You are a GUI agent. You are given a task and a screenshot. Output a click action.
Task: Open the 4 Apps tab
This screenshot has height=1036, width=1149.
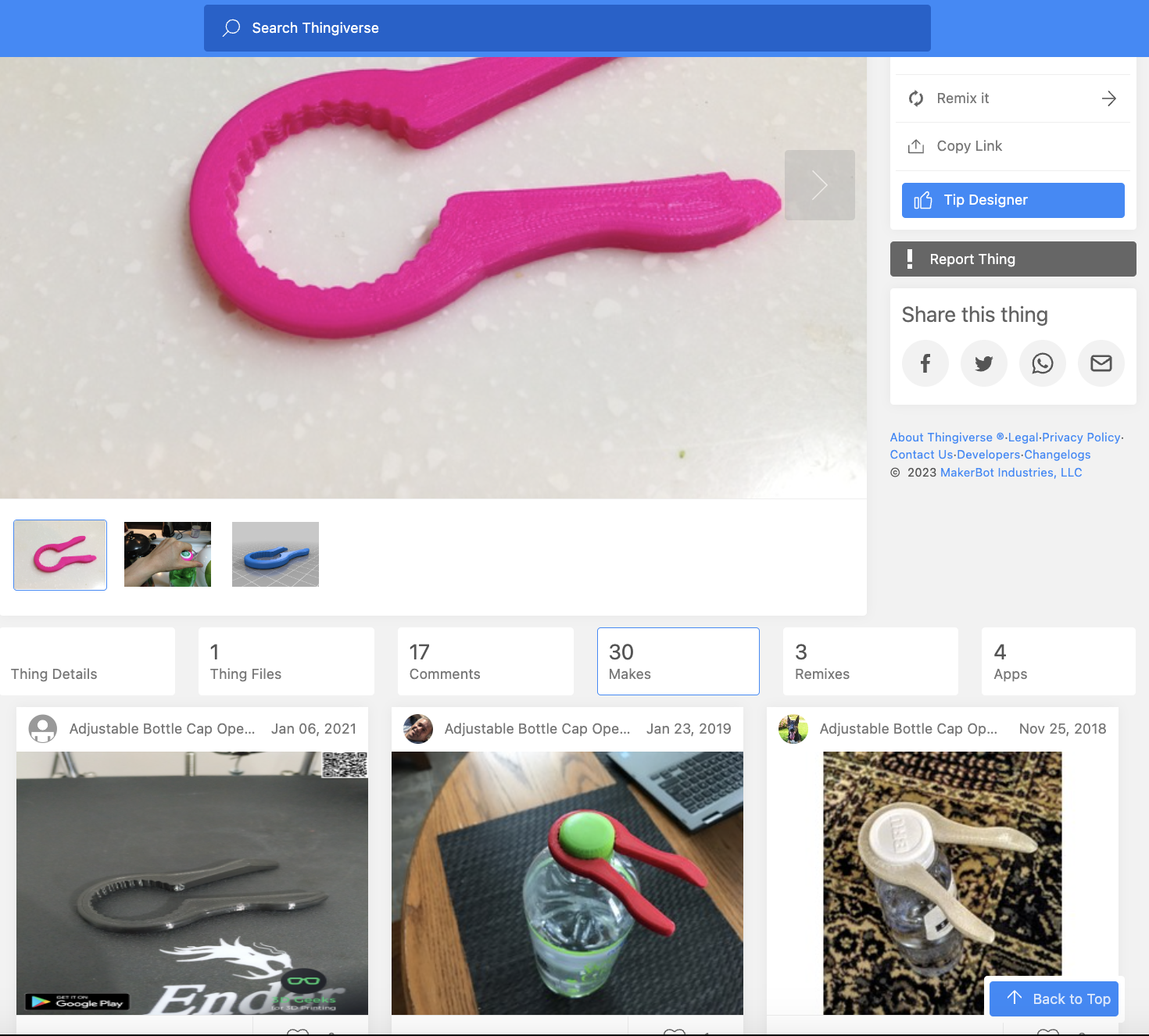point(1058,661)
